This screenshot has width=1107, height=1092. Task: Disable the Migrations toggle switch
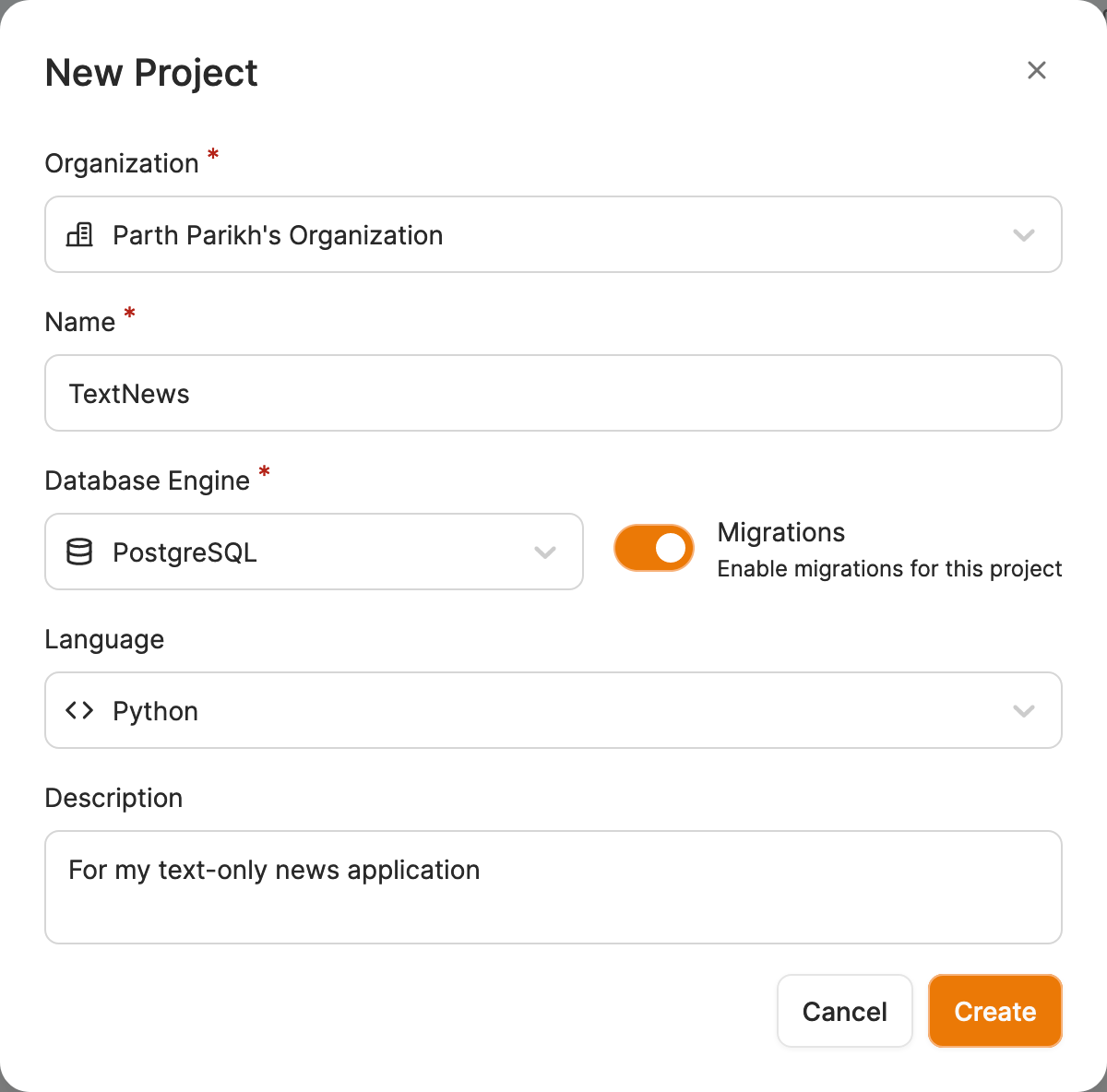pyautogui.click(x=654, y=548)
